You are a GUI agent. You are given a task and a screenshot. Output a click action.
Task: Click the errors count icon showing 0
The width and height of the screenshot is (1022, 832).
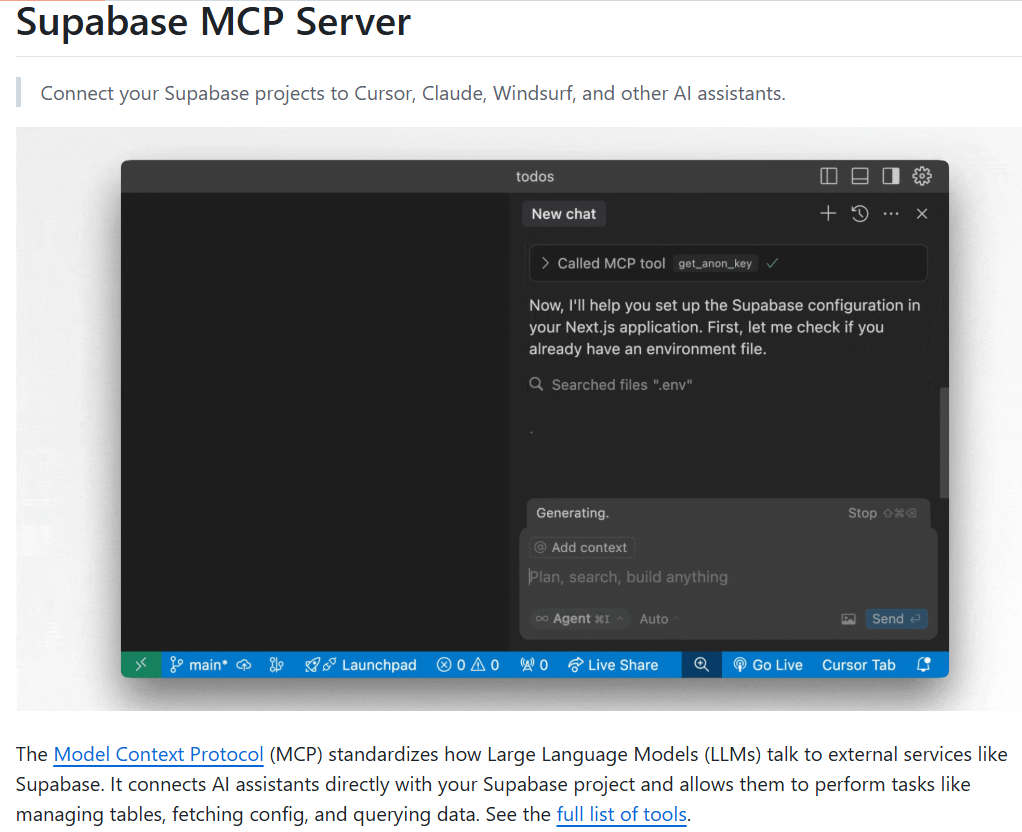[451, 664]
